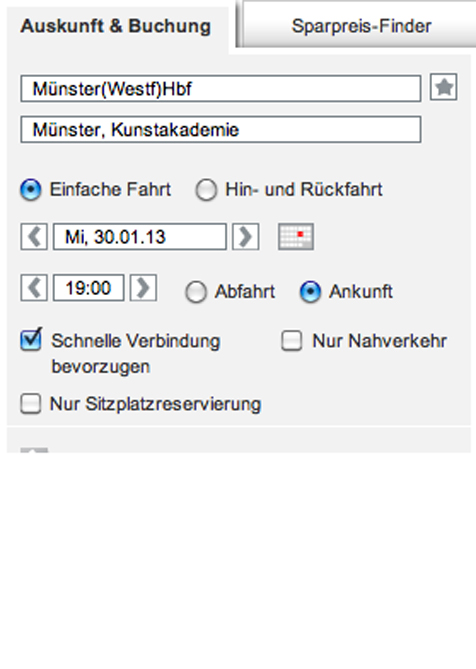Screen dimensions: 476x669
Task: Switch to Sparpreis-Finder tab
Action: [x=358, y=26]
